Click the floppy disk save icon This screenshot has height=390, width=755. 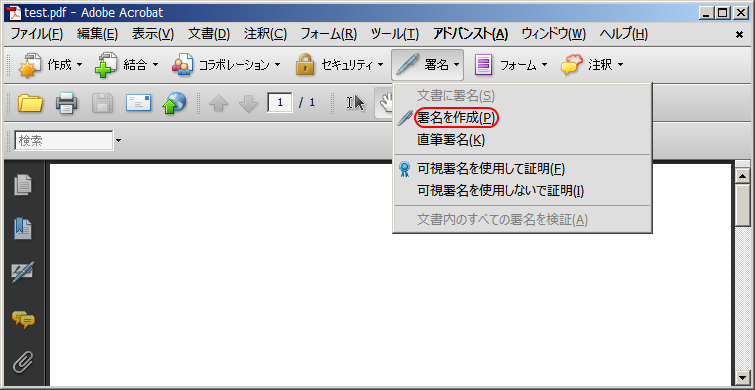[103, 103]
